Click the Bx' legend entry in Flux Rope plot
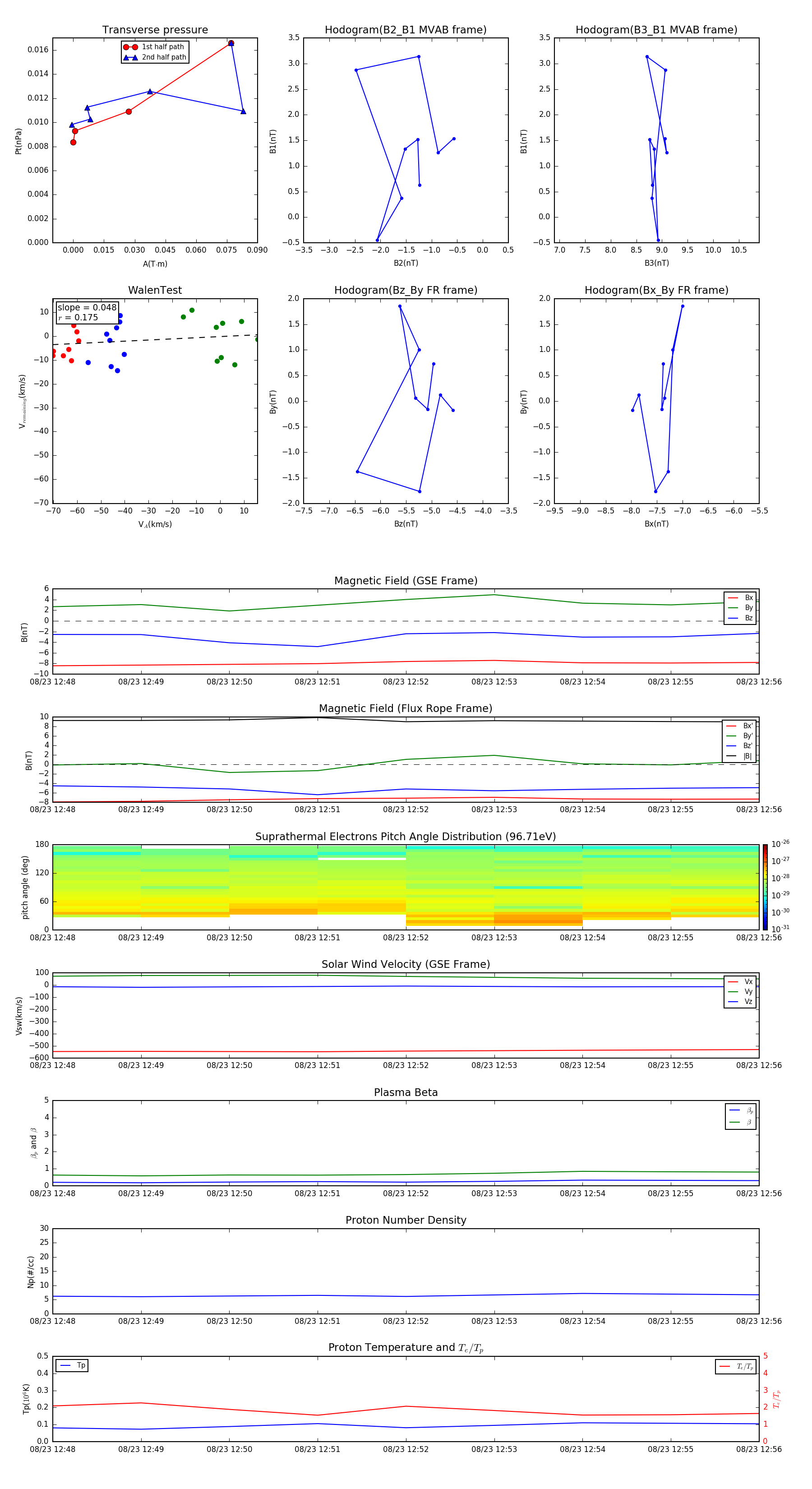 (x=740, y=726)
